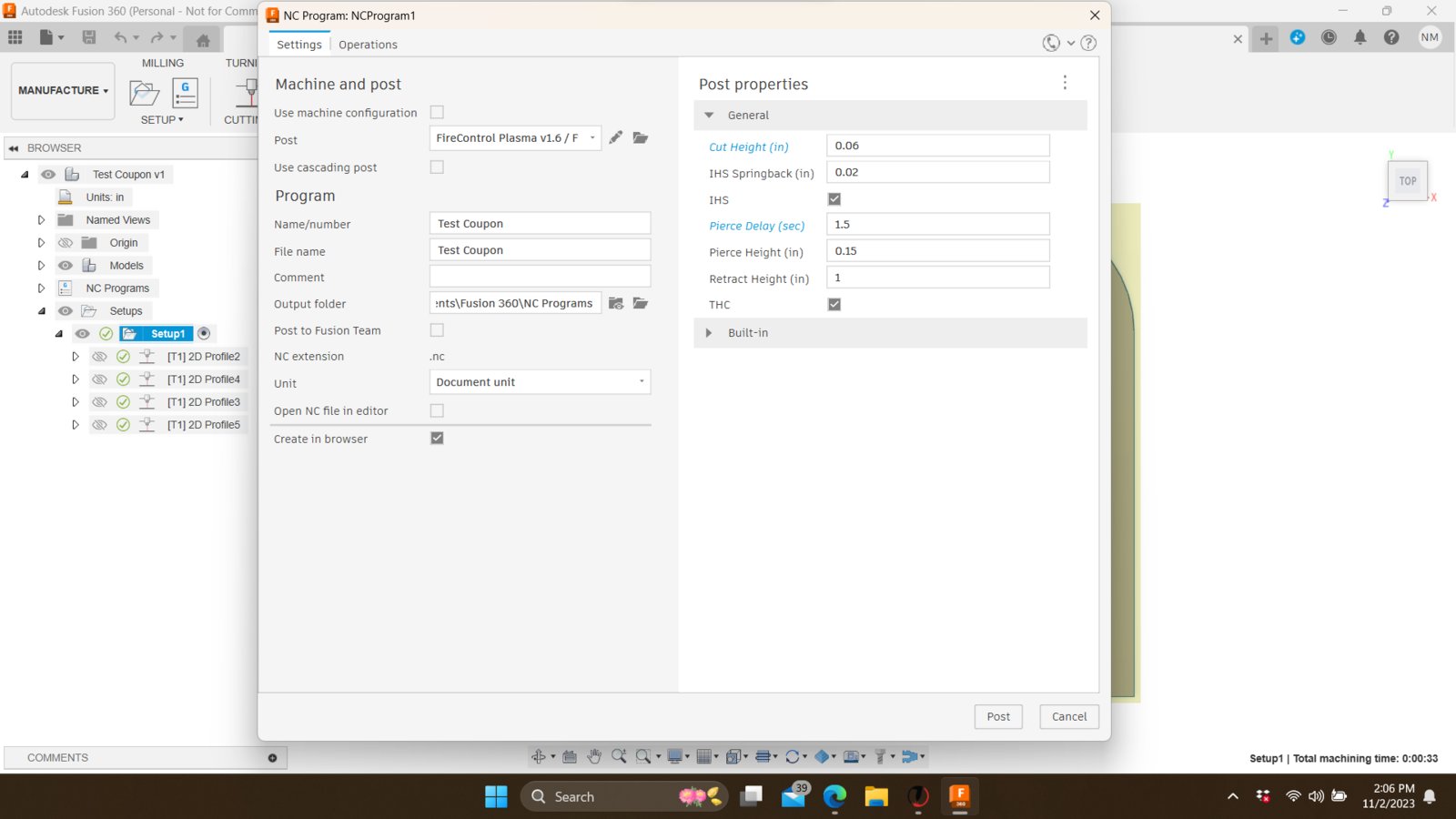Uncheck Create in browser checkbox
The height and width of the screenshot is (819, 1456).
point(437,438)
